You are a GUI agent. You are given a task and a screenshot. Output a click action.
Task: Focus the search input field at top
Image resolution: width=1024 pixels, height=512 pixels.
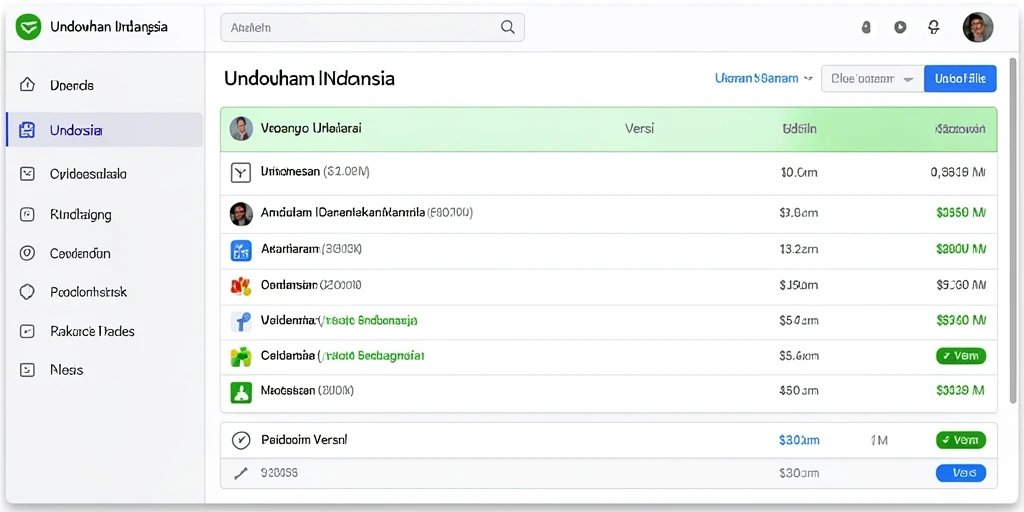pos(372,27)
